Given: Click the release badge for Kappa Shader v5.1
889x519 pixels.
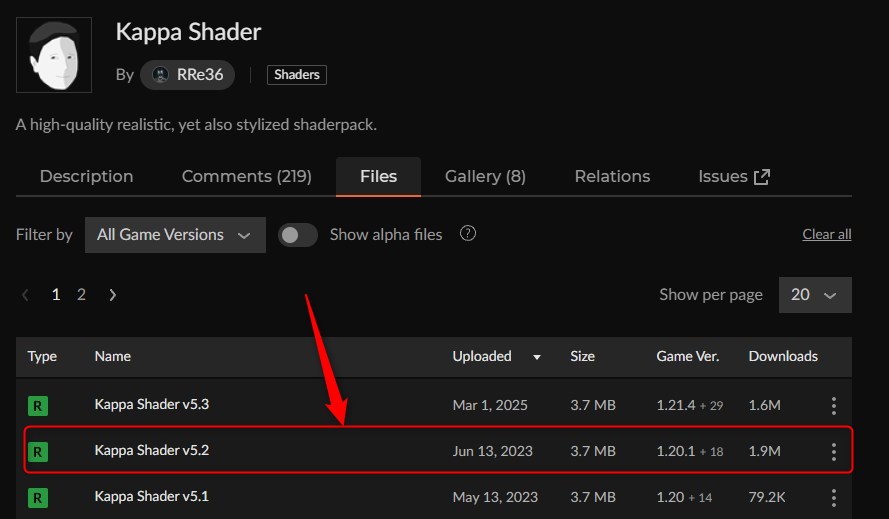Looking at the screenshot, I should [38, 497].
